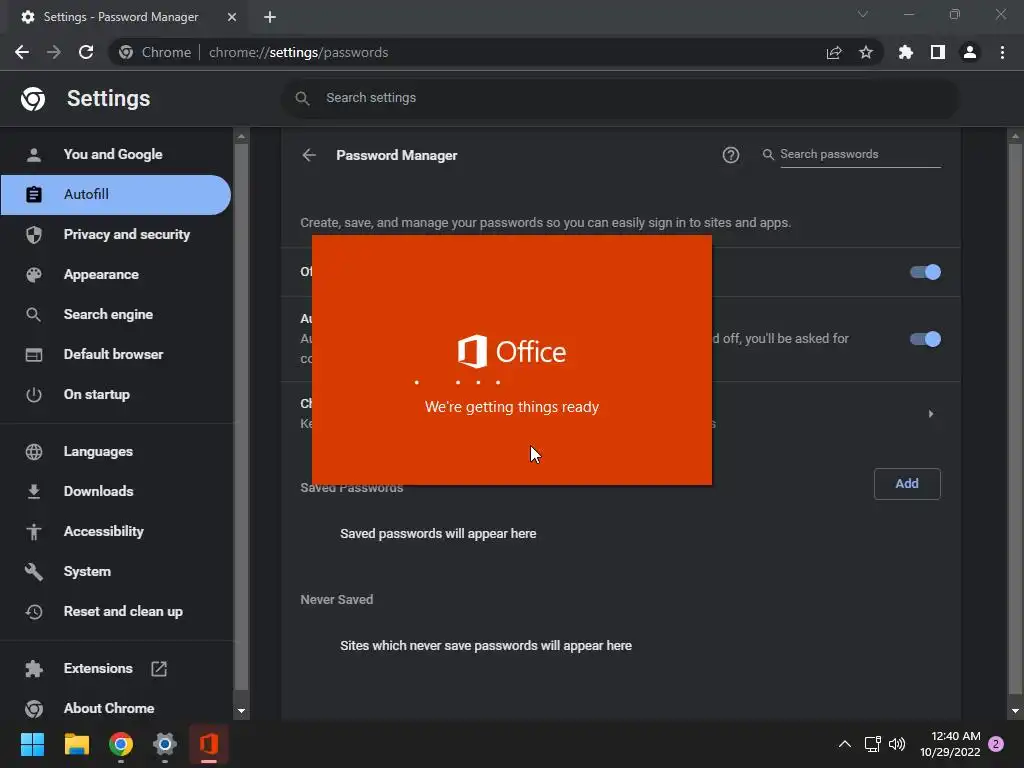Click the Office splash 'We're getting things ready'
The height and width of the screenshot is (768, 1024).
click(511, 407)
